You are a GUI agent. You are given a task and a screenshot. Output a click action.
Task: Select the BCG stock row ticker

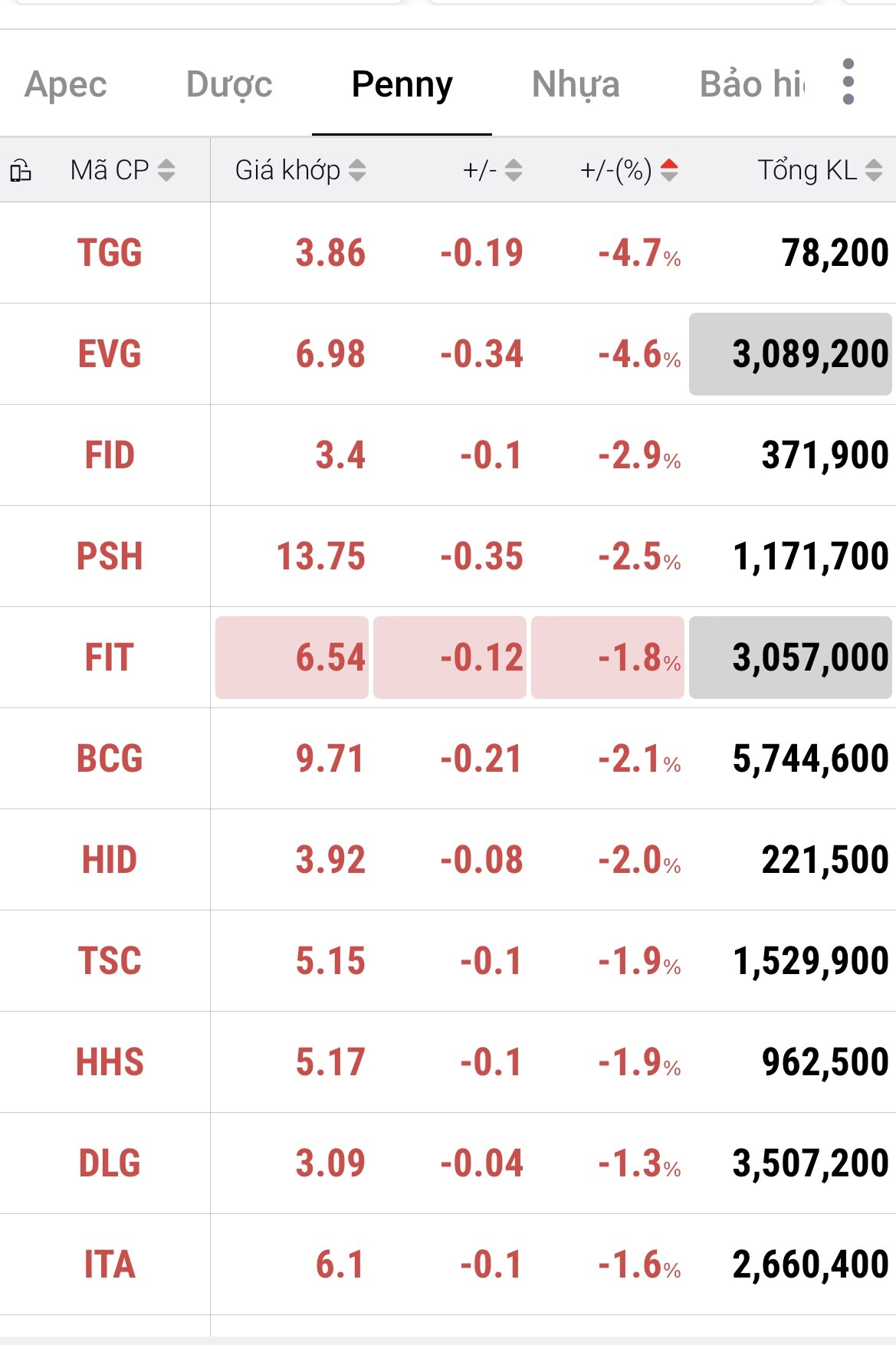point(110,759)
